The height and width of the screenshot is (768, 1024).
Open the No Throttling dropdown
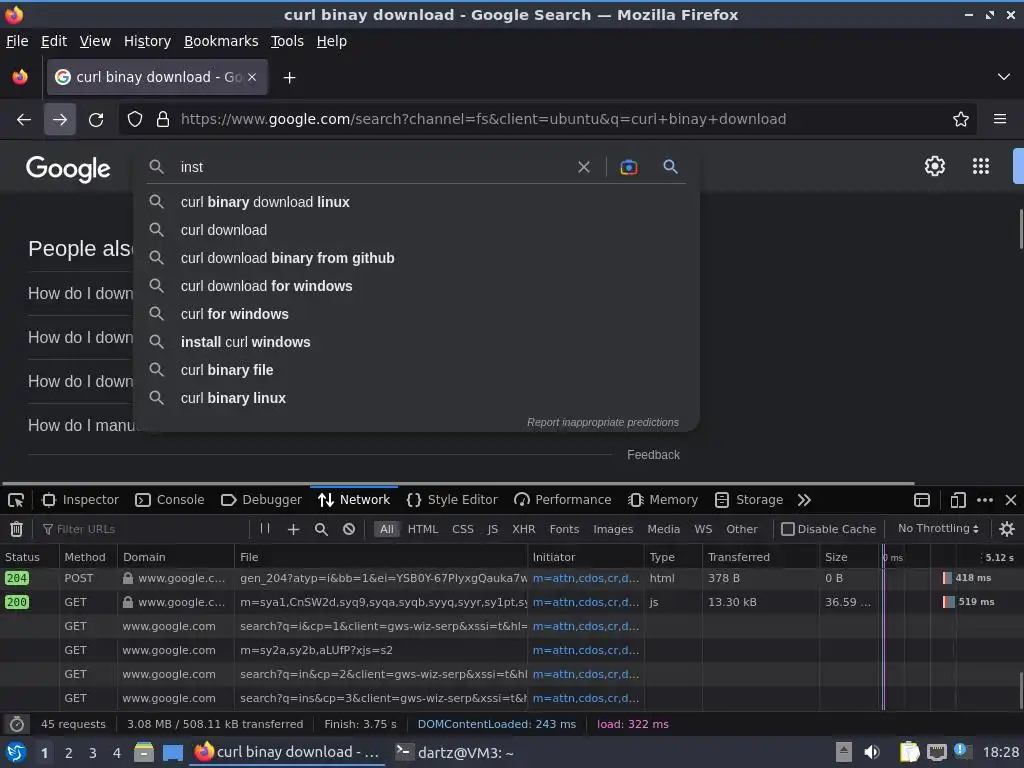938,528
